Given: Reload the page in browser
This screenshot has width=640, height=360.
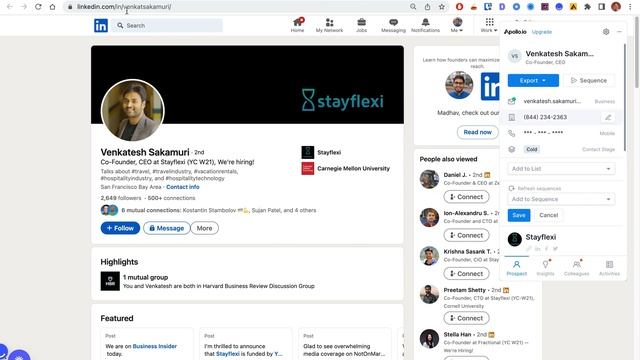Looking at the screenshot, I should [38, 7].
